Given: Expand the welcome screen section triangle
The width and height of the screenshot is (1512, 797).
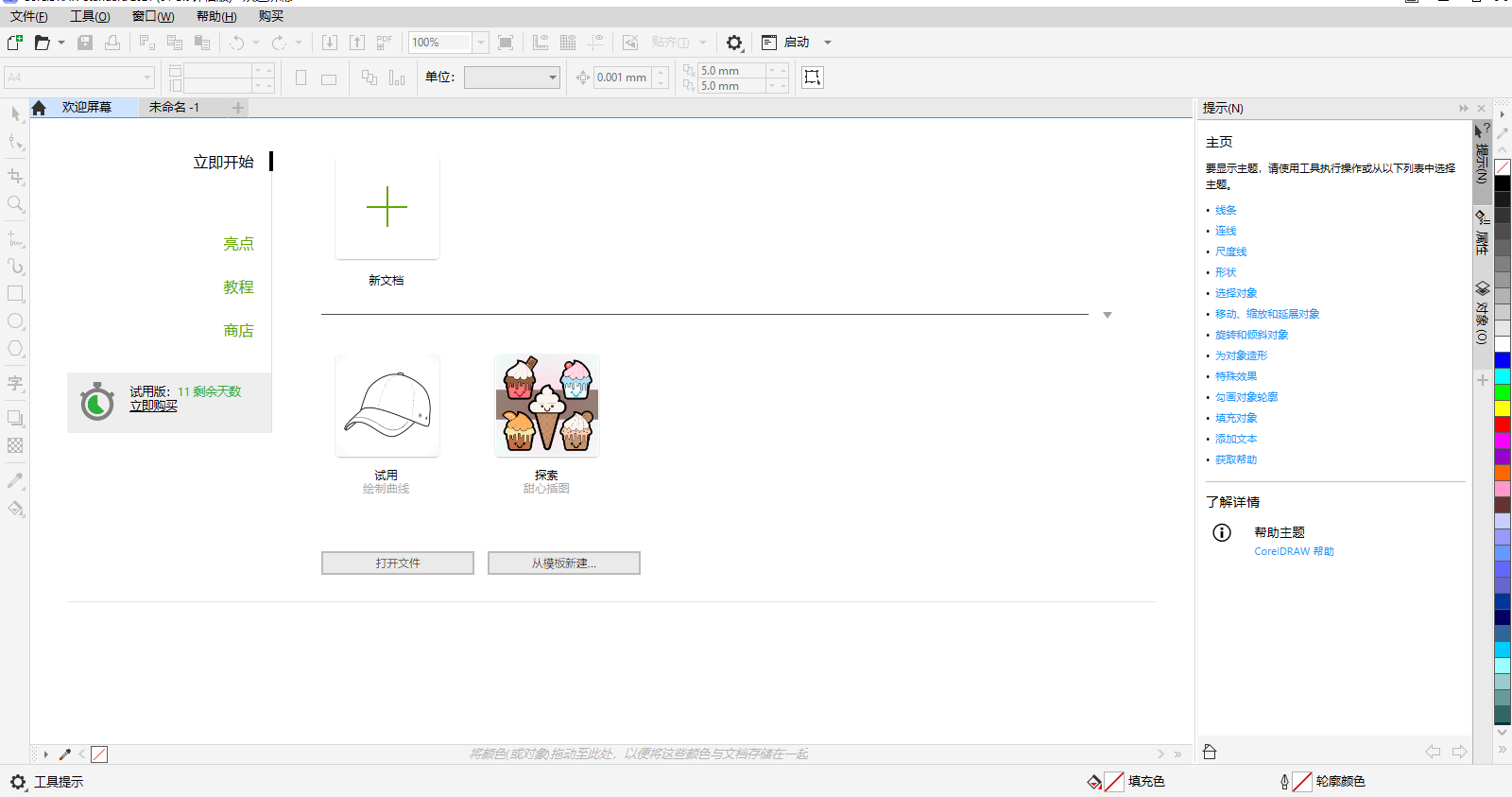Looking at the screenshot, I should (x=1108, y=315).
